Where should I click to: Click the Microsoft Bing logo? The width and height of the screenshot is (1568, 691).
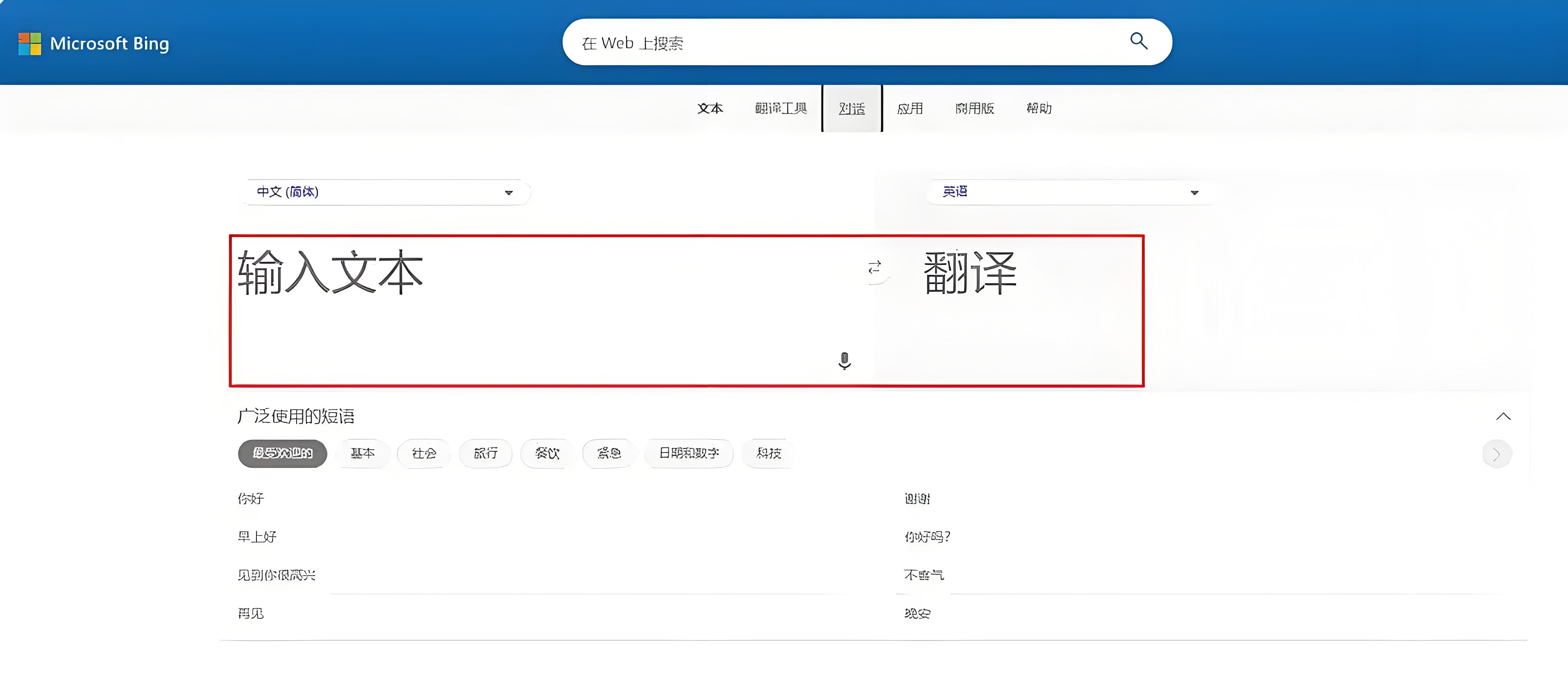(x=94, y=43)
